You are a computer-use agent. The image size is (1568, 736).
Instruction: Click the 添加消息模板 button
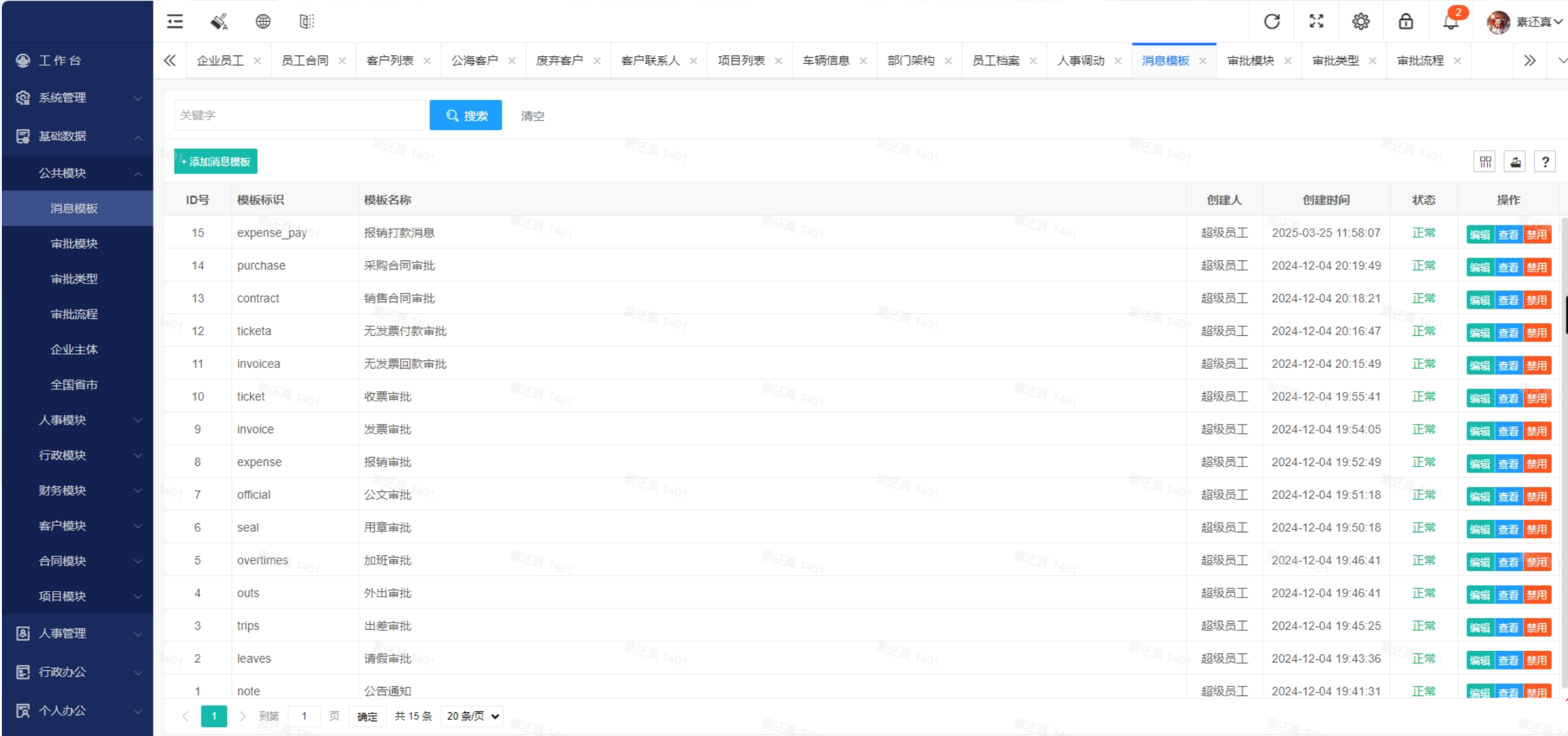coord(215,162)
